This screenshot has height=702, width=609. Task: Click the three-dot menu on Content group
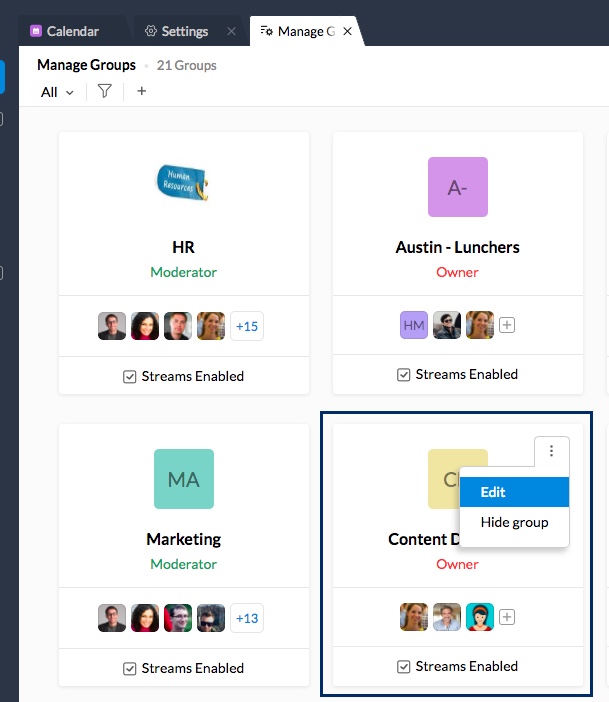(552, 451)
